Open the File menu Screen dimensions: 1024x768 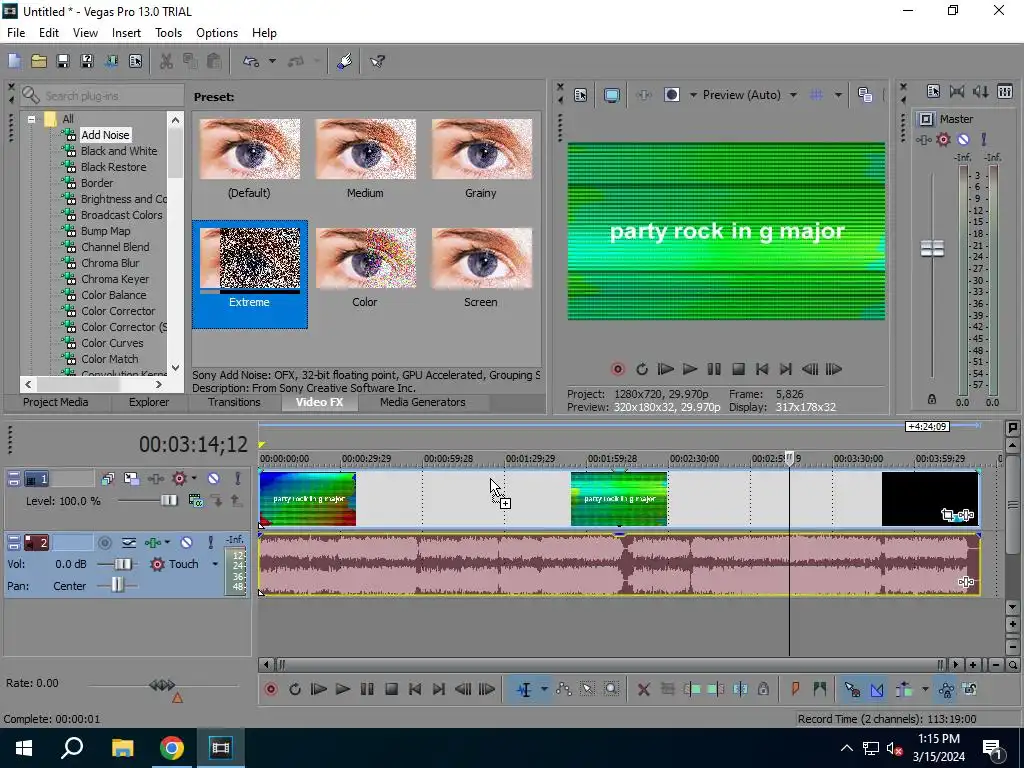click(x=16, y=33)
